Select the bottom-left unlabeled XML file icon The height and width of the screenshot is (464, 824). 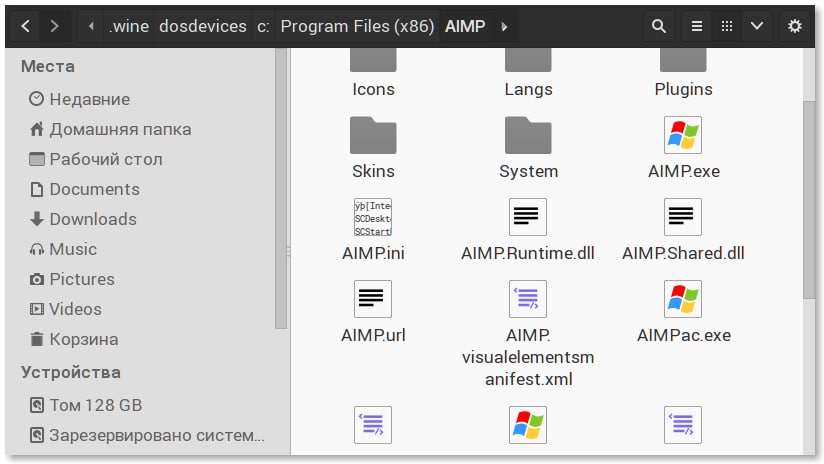point(373,425)
